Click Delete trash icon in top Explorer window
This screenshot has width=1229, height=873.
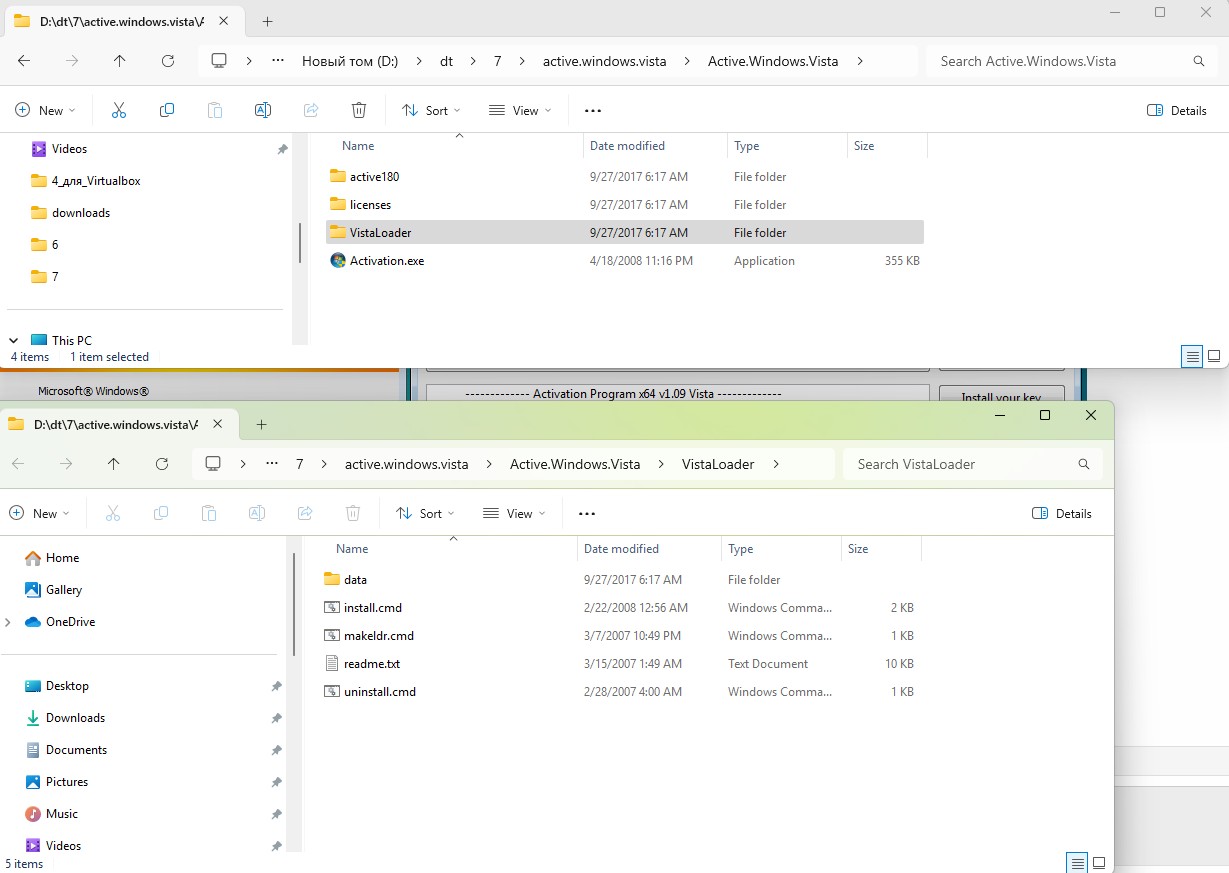pos(359,110)
